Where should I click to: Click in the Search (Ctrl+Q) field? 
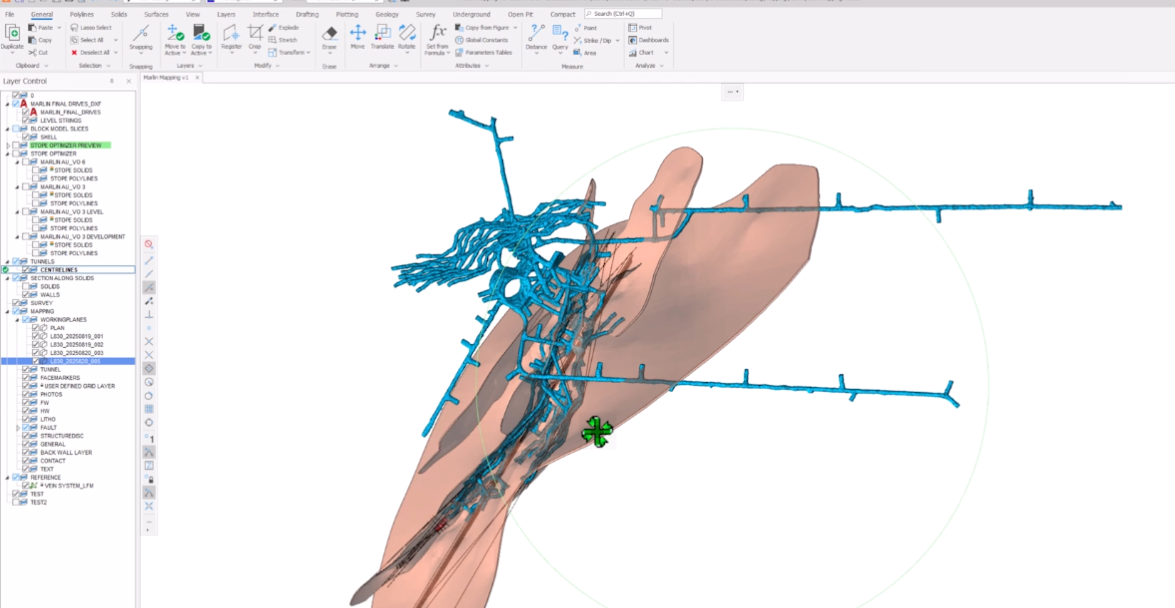point(625,14)
